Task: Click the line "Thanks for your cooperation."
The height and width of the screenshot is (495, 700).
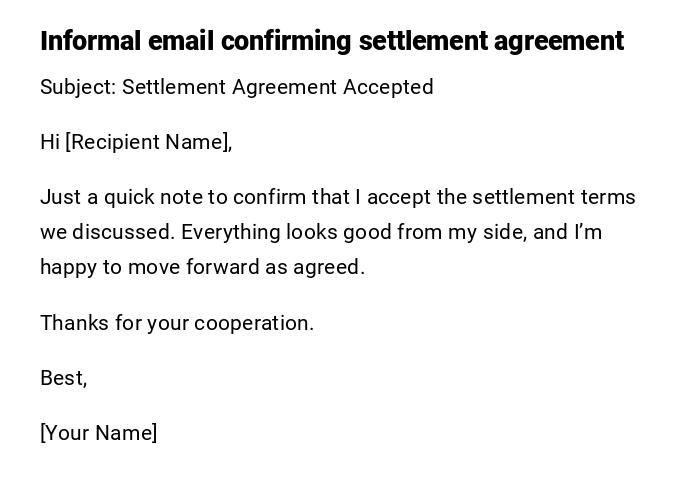Action: point(177,323)
